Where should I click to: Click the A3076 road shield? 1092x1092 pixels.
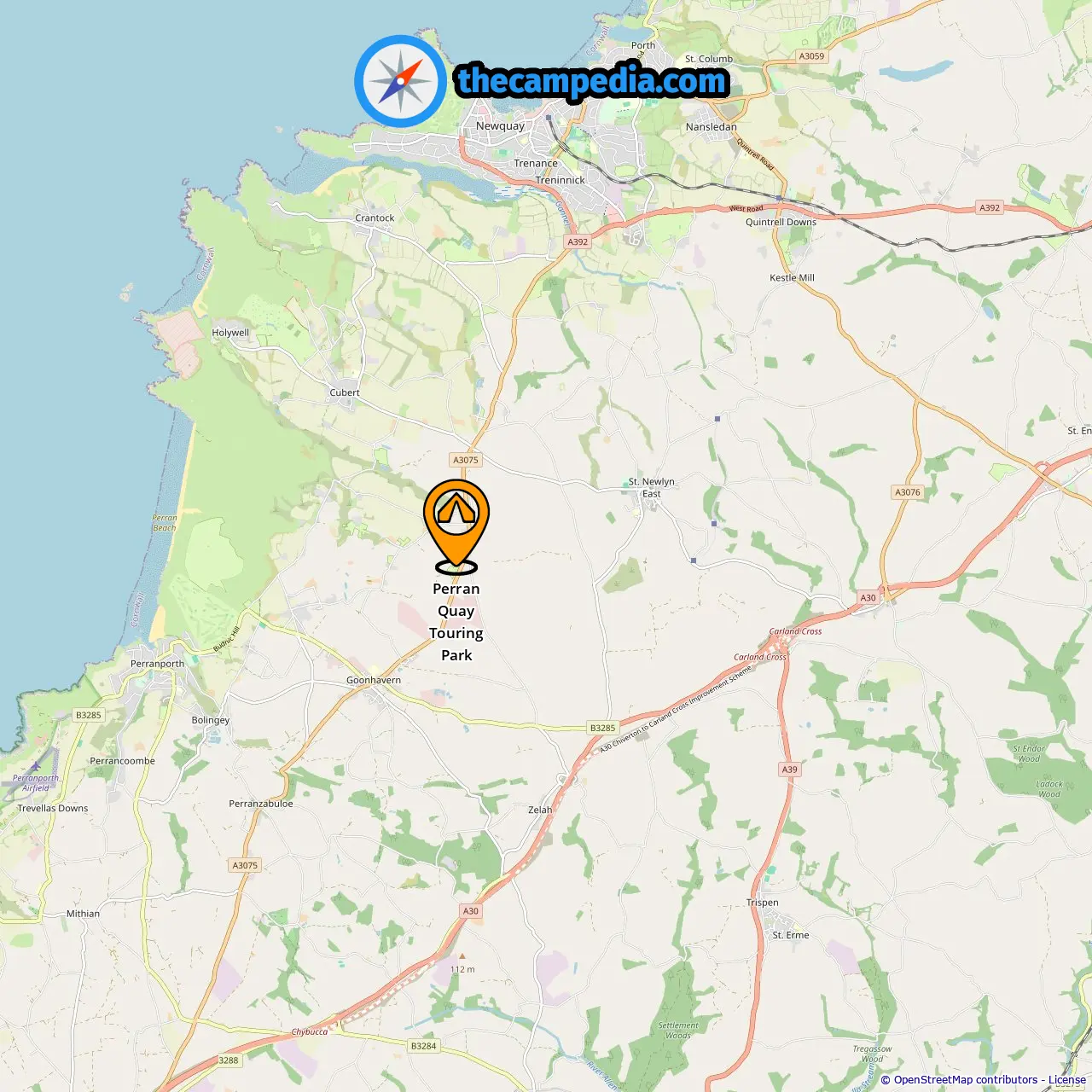click(x=908, y=492)
